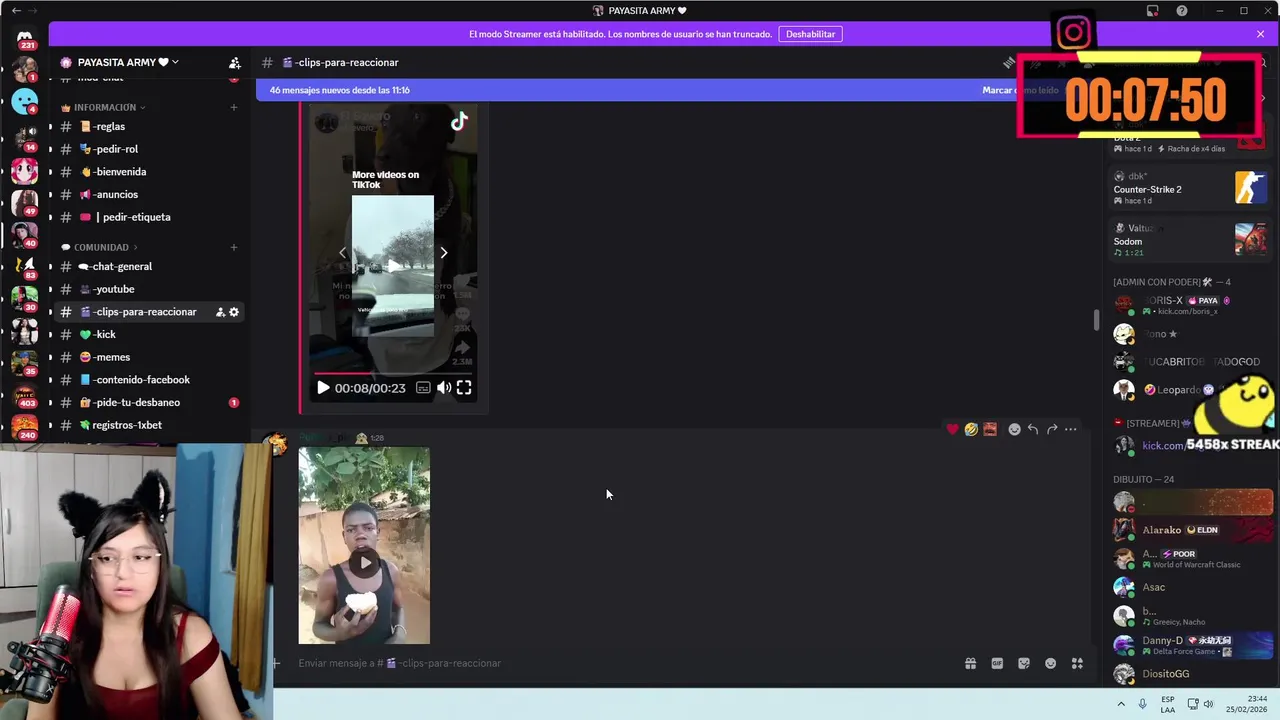The height and width of the screenshot is (720, 1280).
Task: Toggle captions on the TikTok video
Action: click(x=423, y=388)
